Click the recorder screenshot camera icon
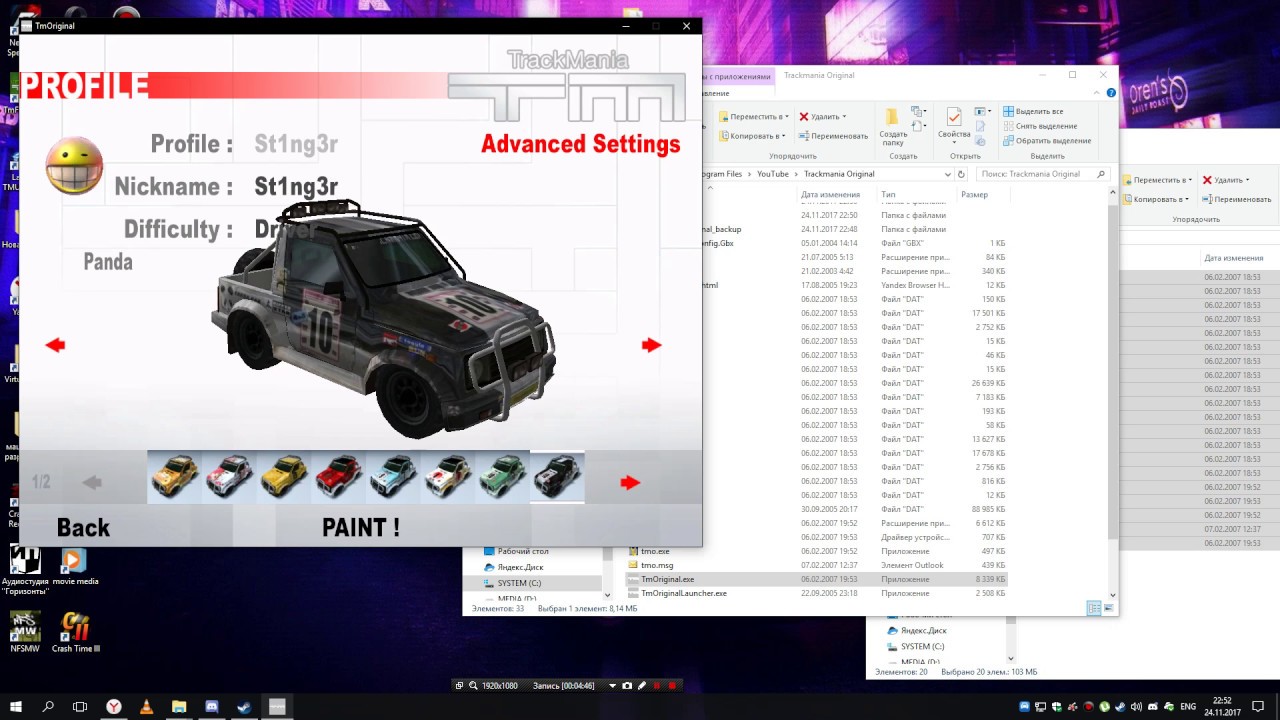Screen dimensions: 1280x720 click(627, 686)
